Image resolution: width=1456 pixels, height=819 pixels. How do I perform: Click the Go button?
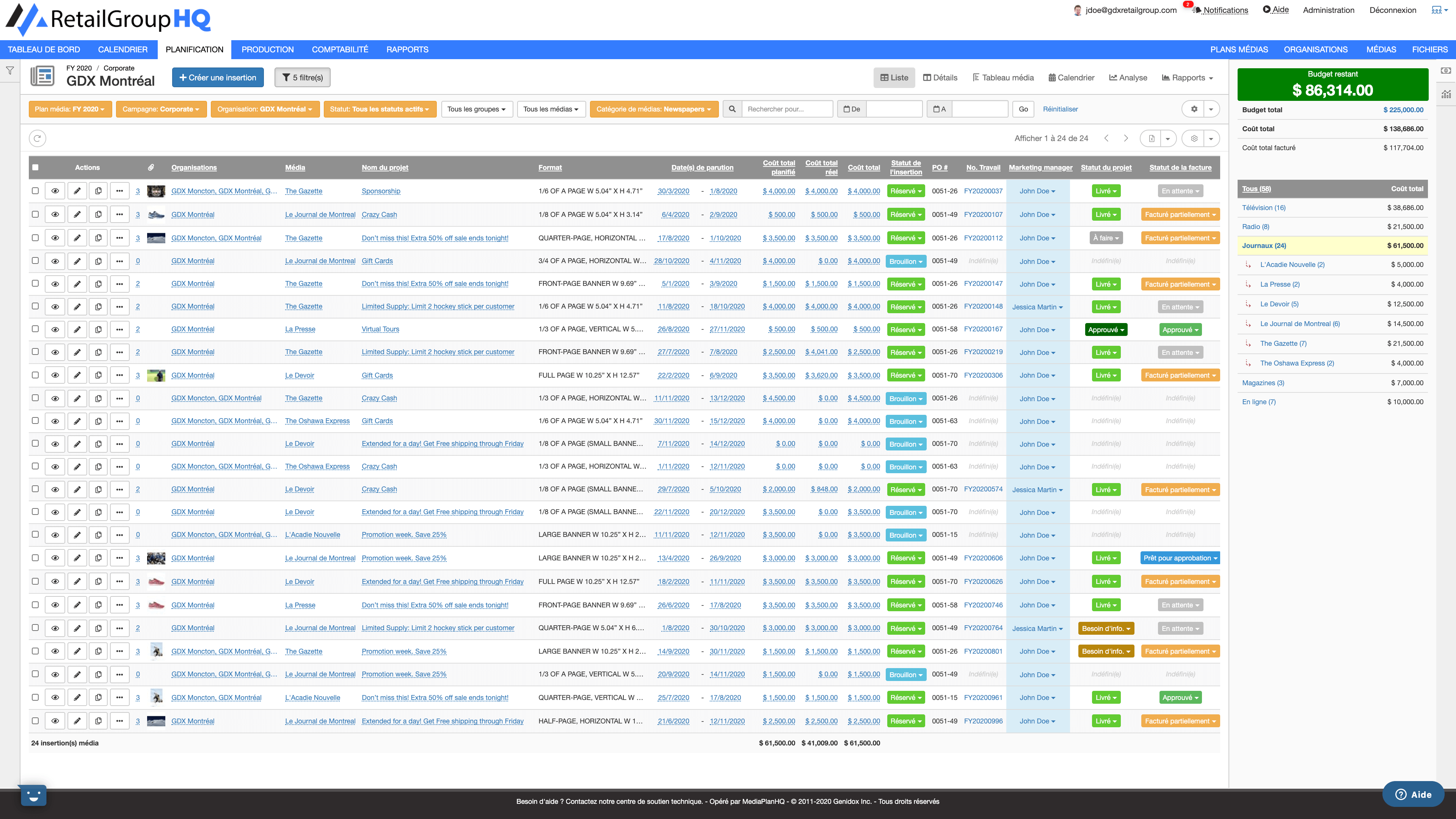coord(1023,109)
